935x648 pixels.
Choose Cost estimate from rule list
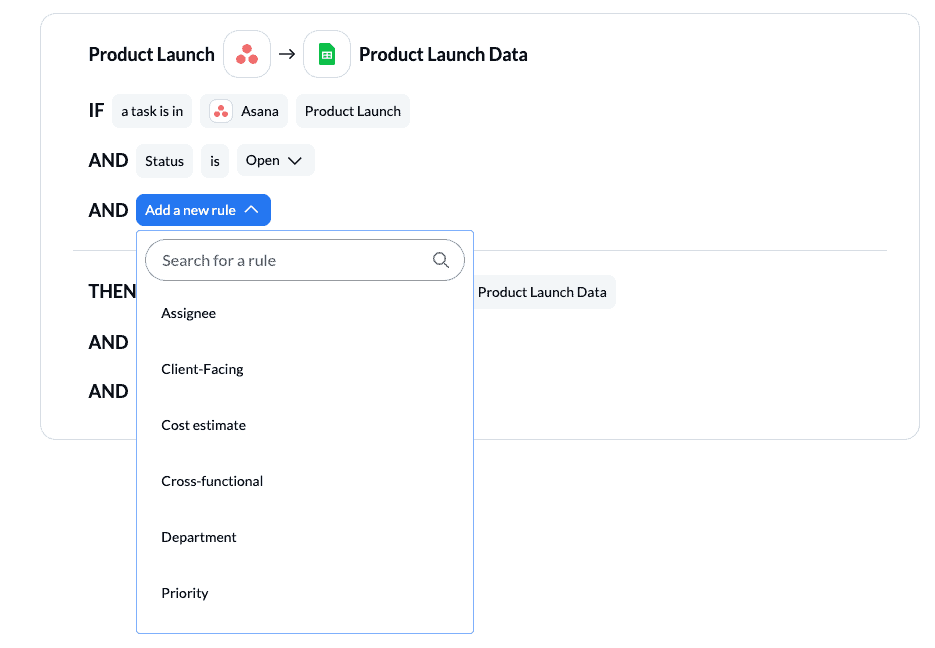305,425
